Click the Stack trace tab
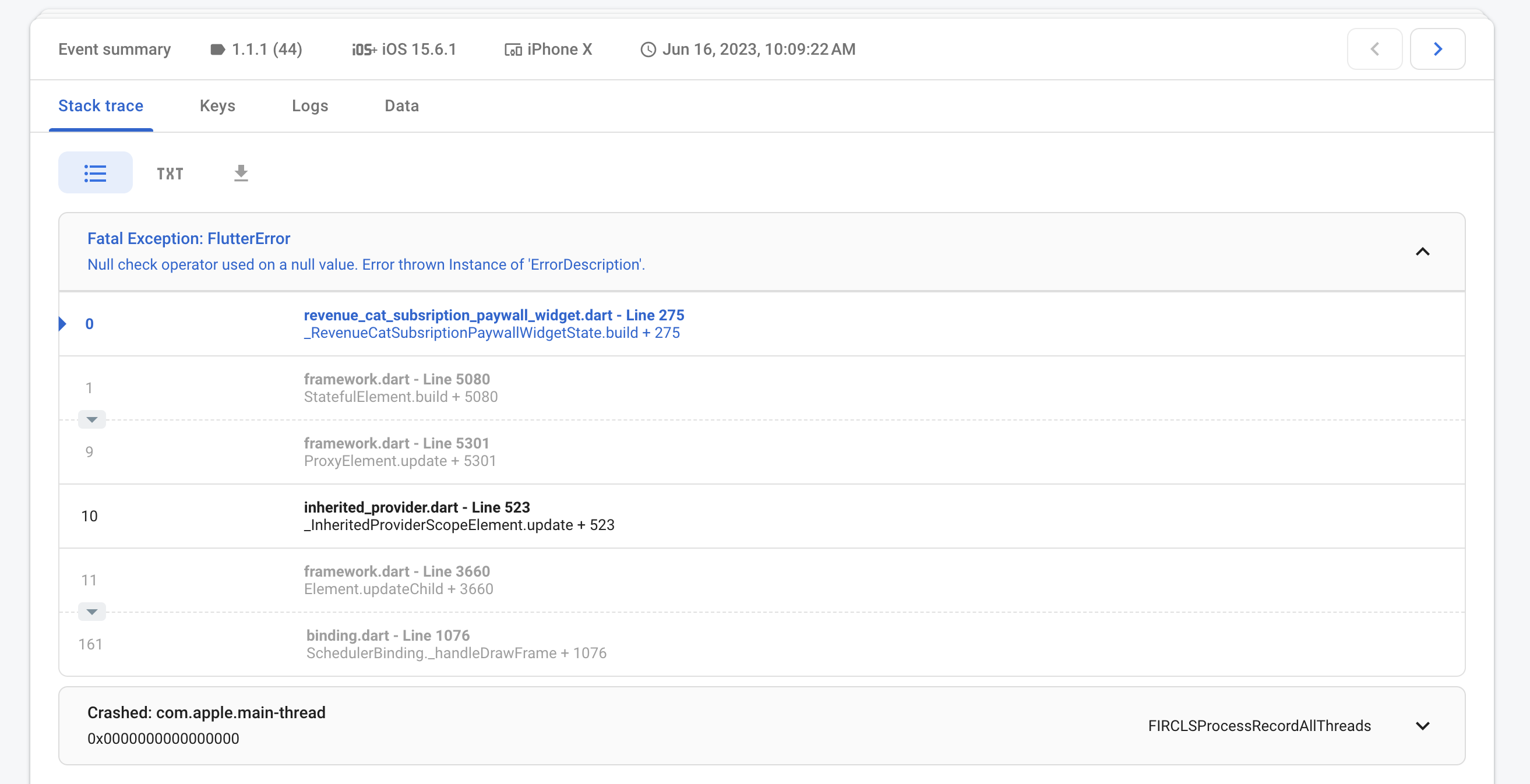The height and width of the screenshot is (784, 1530). [100, 106]
